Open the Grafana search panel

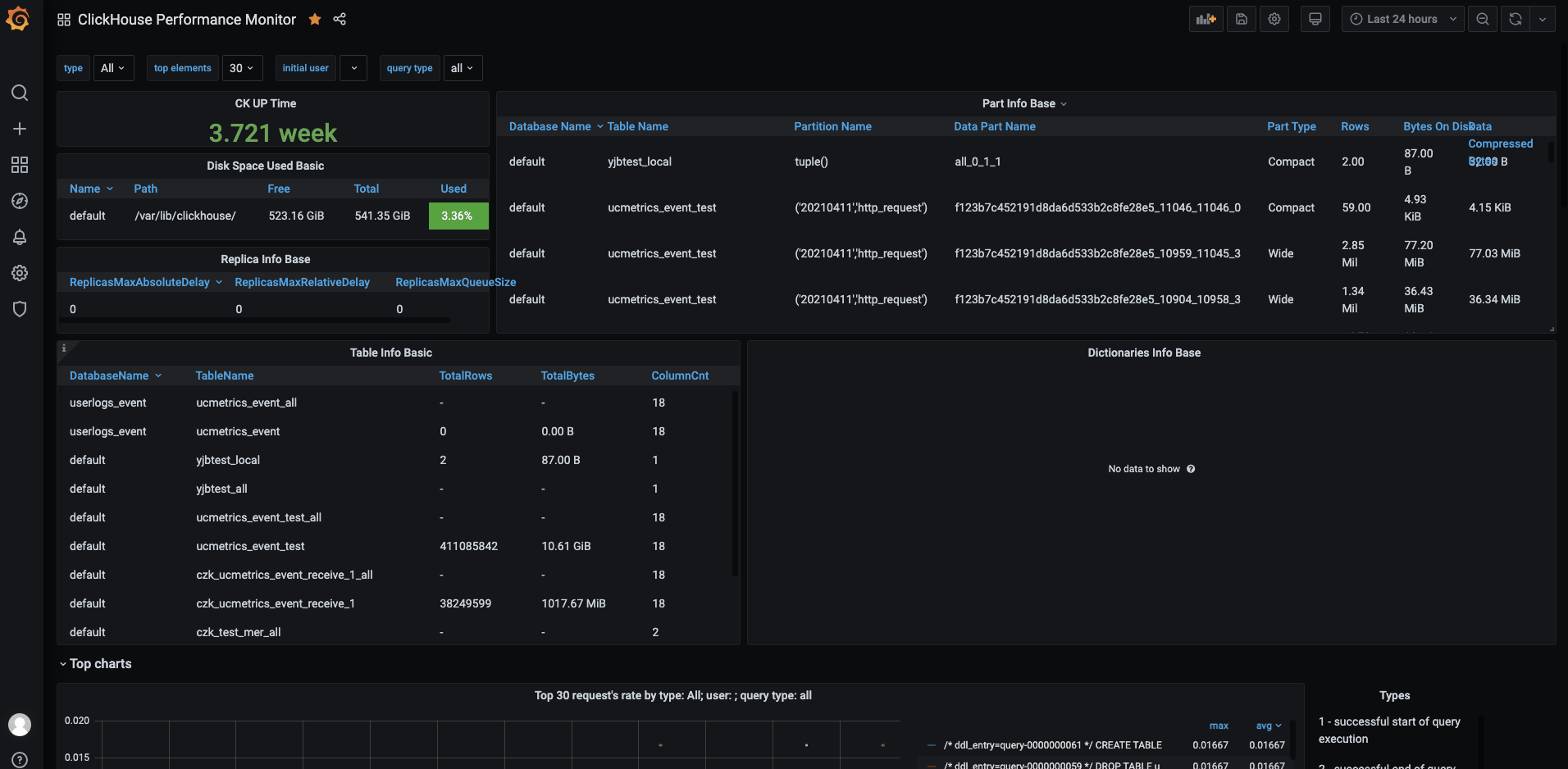coord(20,93)
